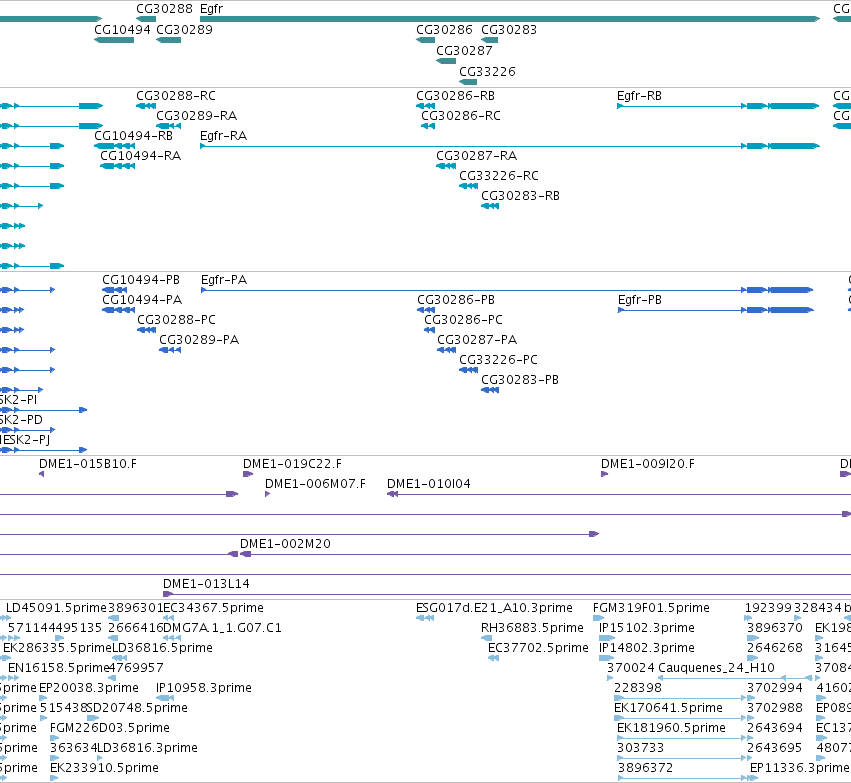Click the DME1-013L14 clone label
Viewport: 851px width, 783px height.
206,584
